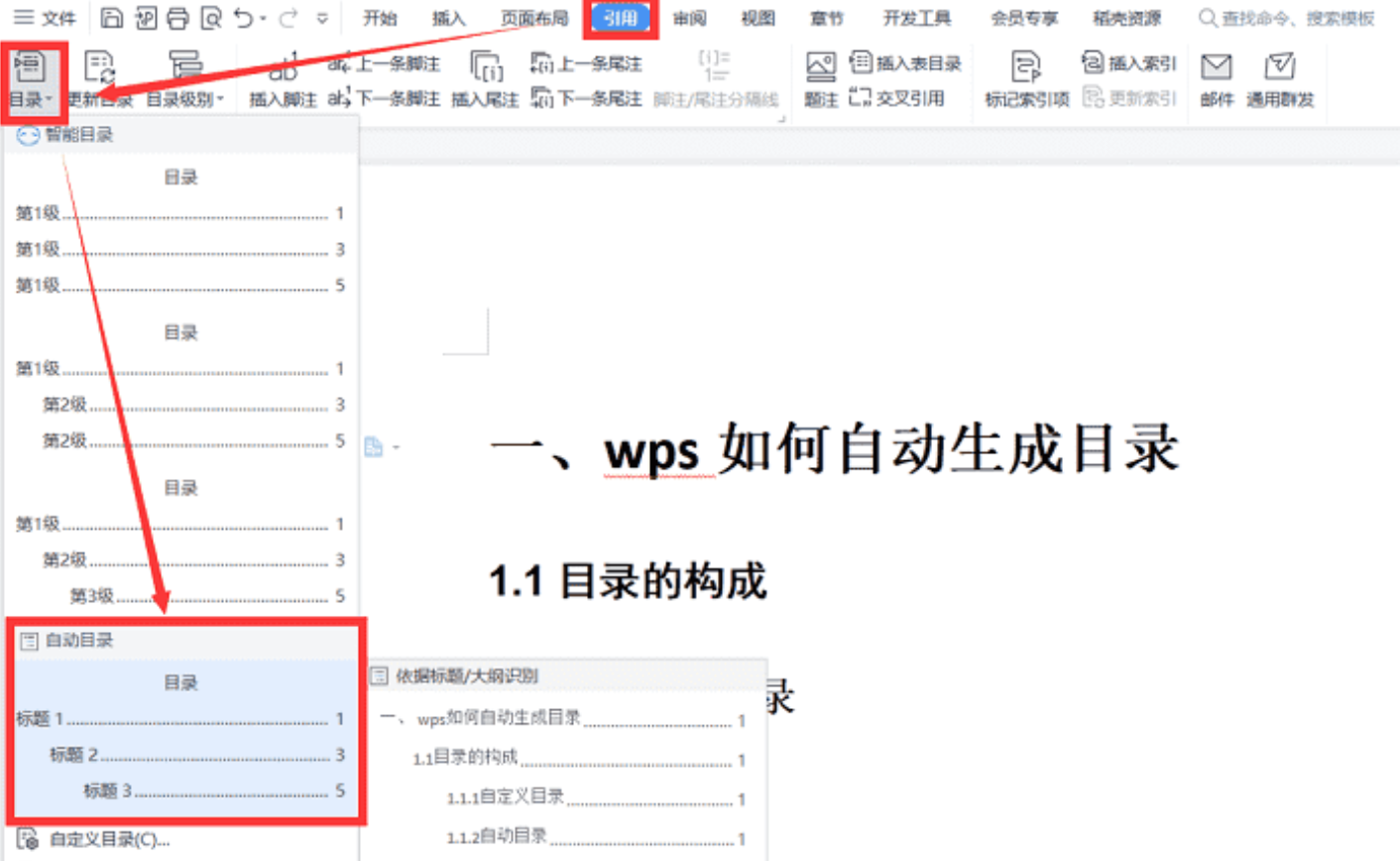The width and height of the screenshot is (1400, 861).
Task: Open the 视图 tab
Action: (x=758, y=18)
